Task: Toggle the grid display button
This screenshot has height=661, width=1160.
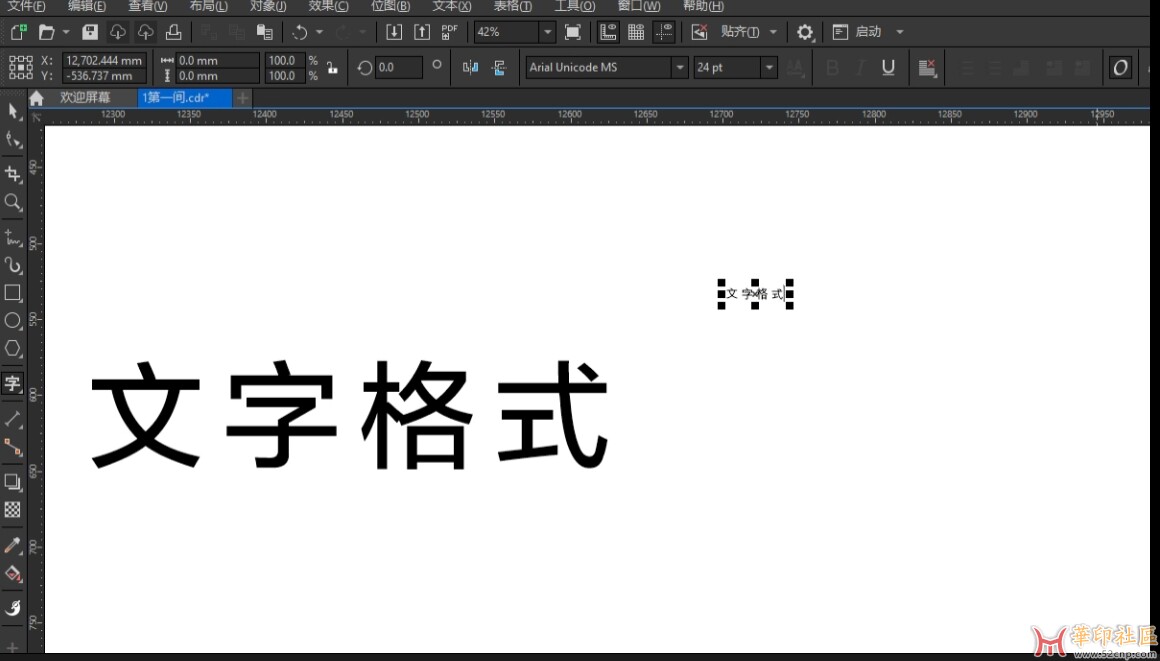Action: point(636,31)
